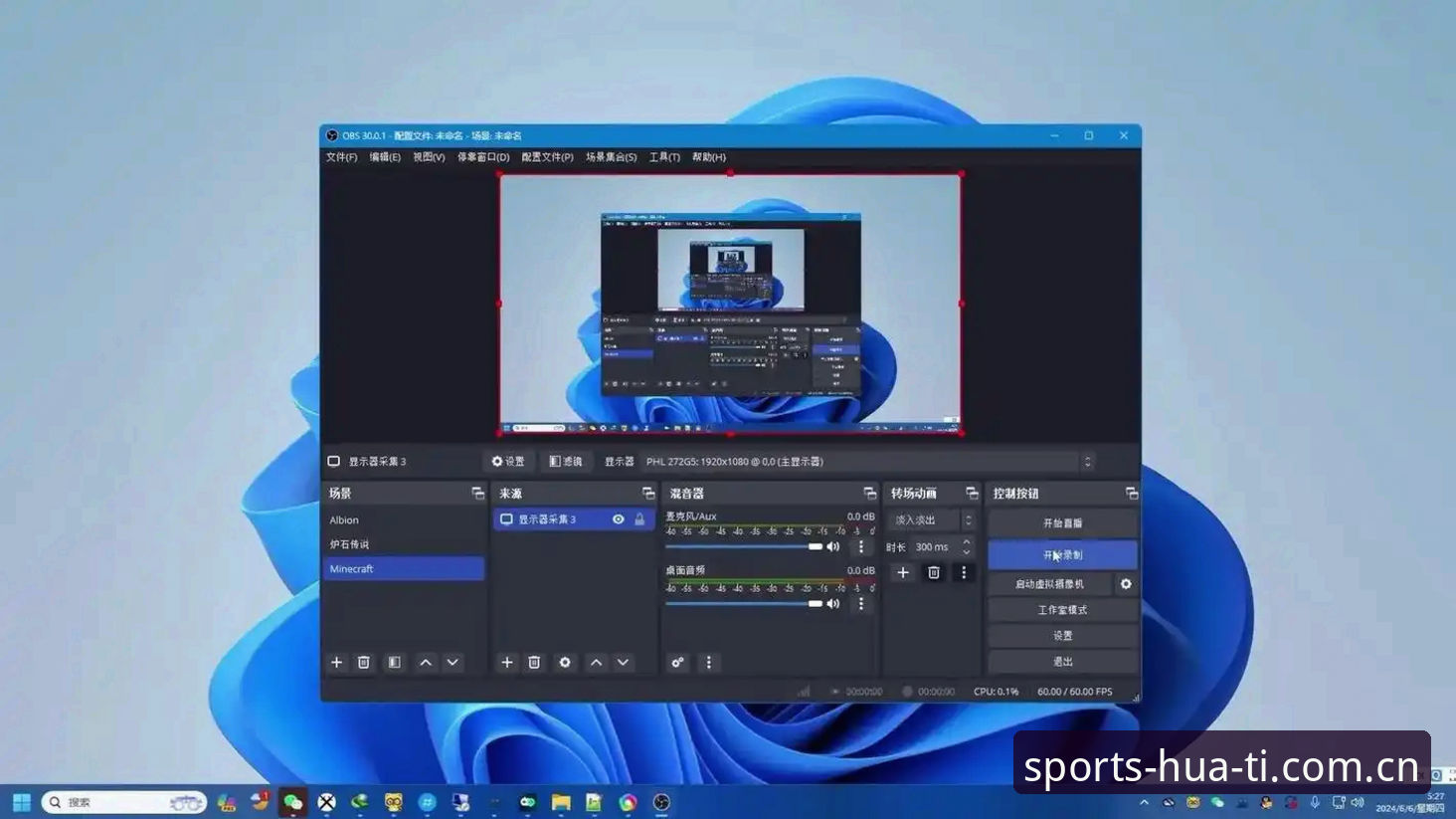Screen dimensions: 1456x819
Task: Adjust the 麦克风/Aux volume slider
Action: click(744, 546)
